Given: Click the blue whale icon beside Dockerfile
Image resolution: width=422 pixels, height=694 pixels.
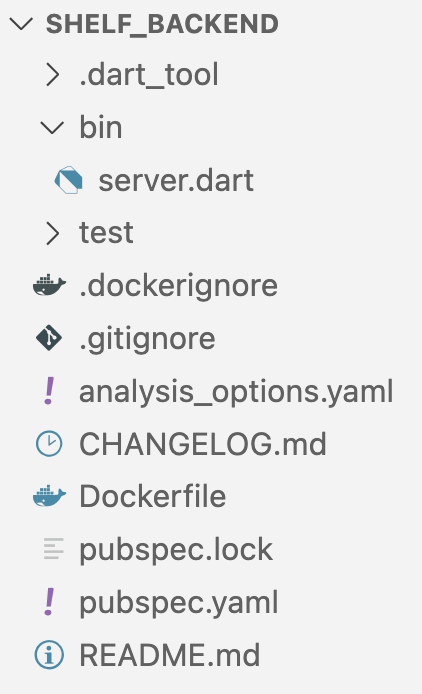Looking at the screenshot, I should coord(50,496).
